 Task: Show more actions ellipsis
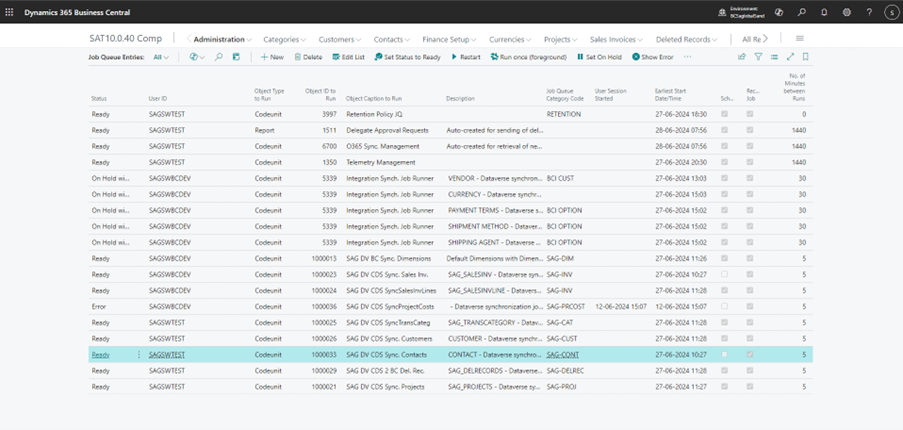click(687, 57)
